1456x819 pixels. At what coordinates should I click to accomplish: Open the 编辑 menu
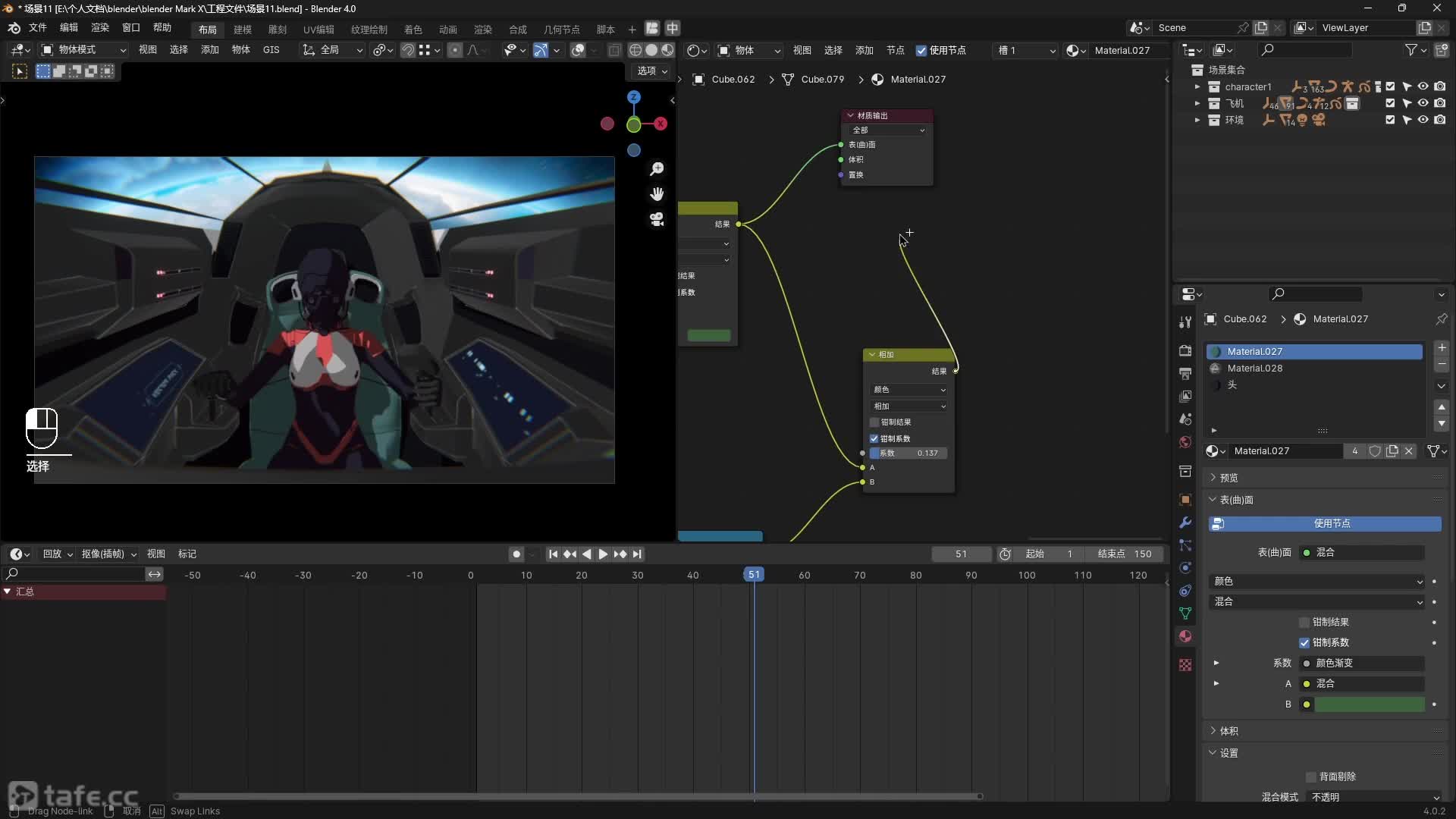[x=69, y=28]
